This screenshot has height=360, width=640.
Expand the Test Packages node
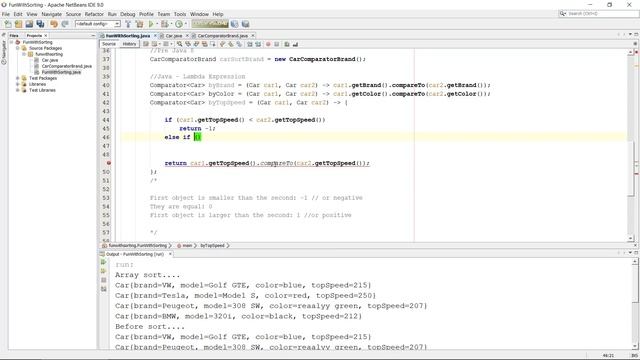click(18, 78)
